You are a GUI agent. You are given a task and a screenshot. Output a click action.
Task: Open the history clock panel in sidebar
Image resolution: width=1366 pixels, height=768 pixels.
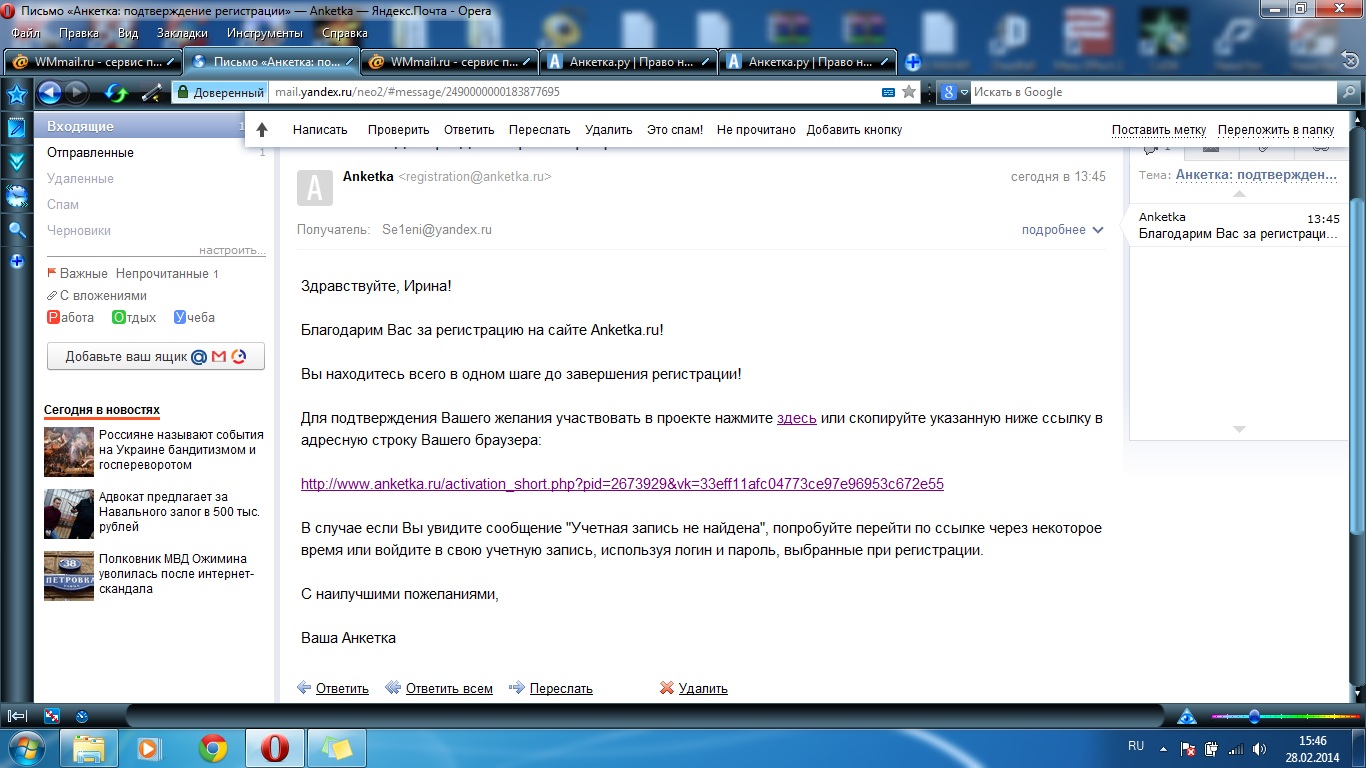17,196
